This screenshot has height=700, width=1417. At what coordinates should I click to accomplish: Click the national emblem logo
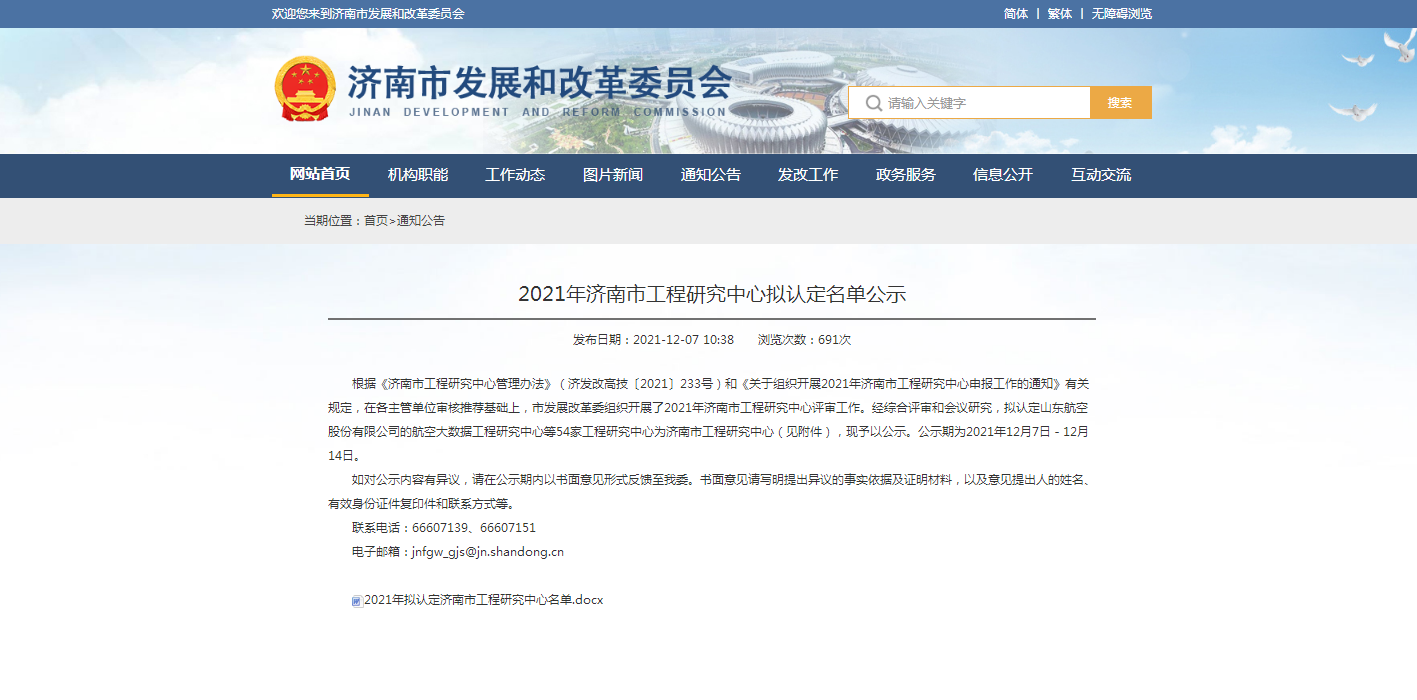[x=305, y=89]
